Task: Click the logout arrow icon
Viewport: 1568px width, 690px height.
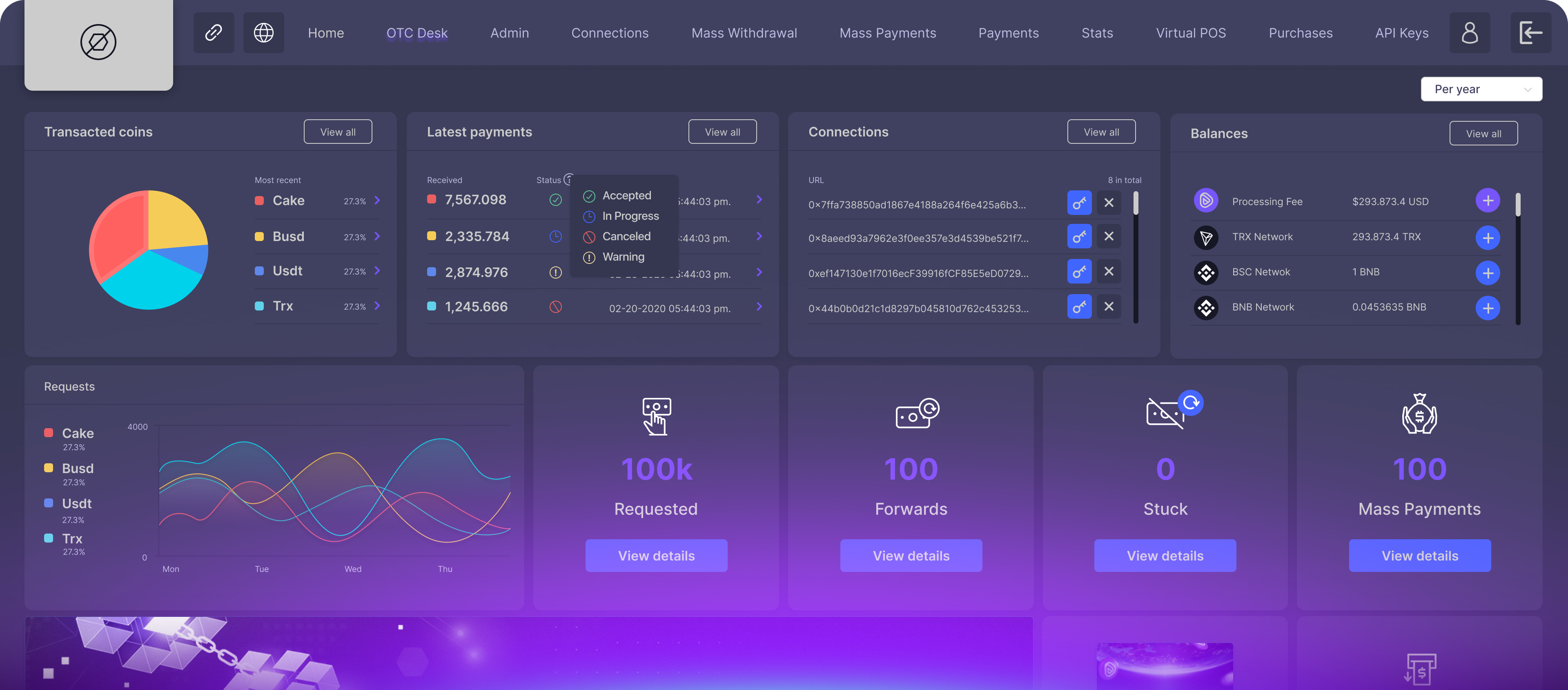Action: pyautogui.click(x=1530, y=33)
